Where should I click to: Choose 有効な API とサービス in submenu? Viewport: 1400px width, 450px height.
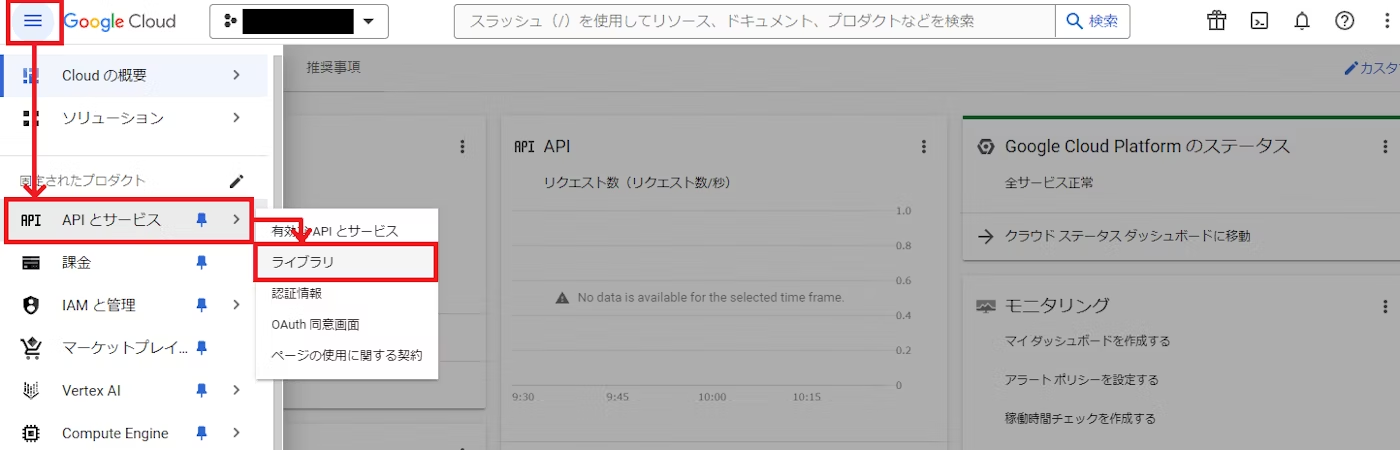pyautogui.click(x=347, y=231)
